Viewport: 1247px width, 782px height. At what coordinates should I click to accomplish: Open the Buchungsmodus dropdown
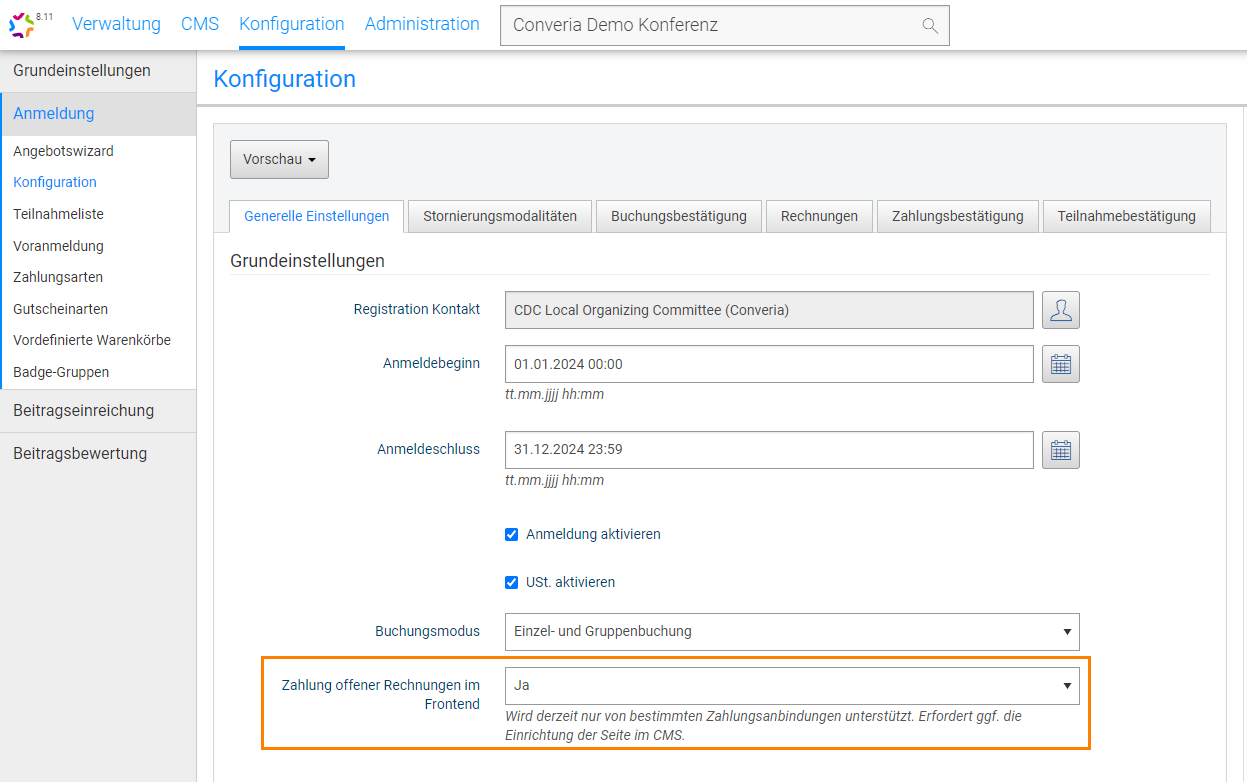tap(791, 631)
